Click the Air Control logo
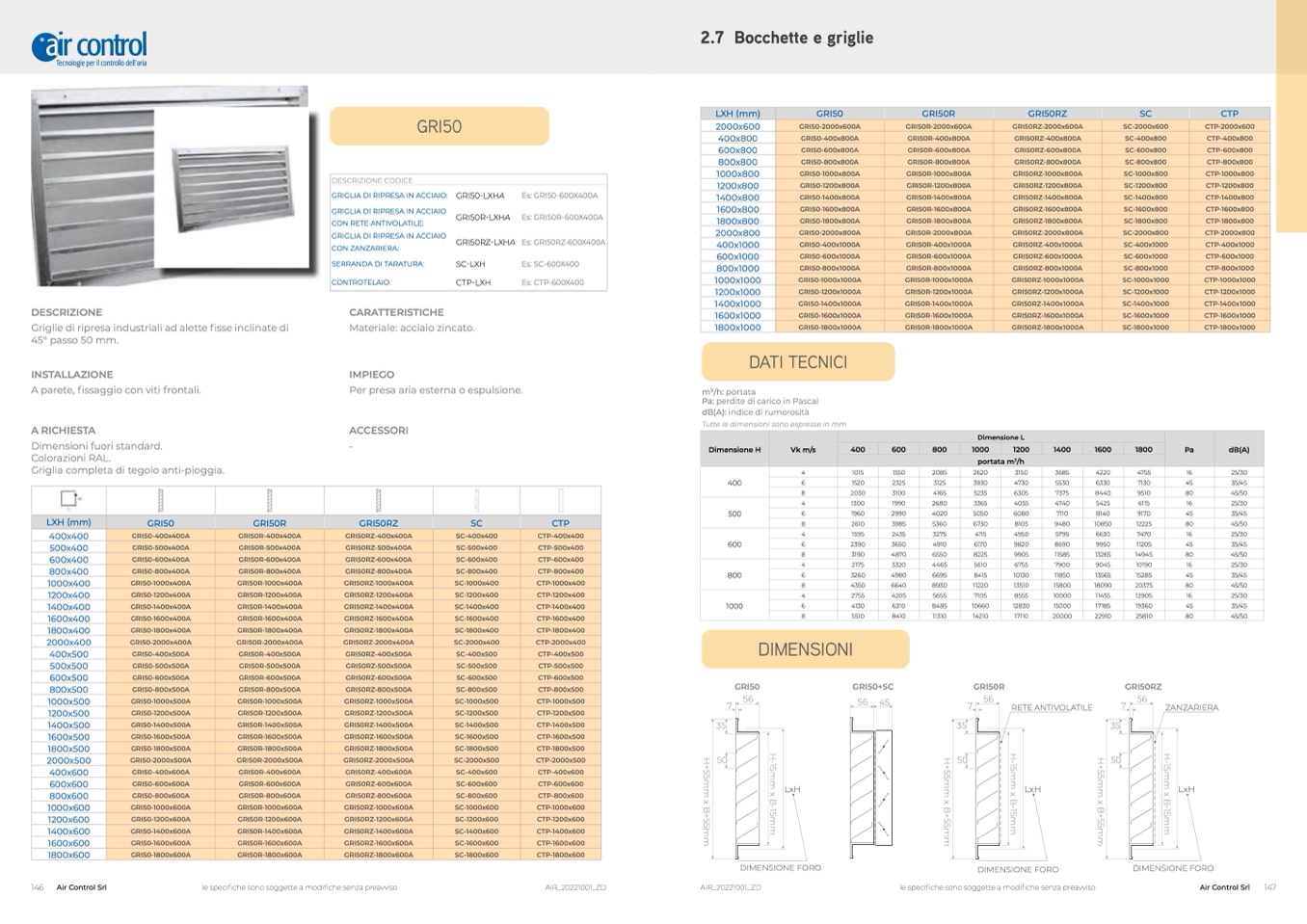The height and width of the screenshot is (924, 1307). (x=89, y=47)
